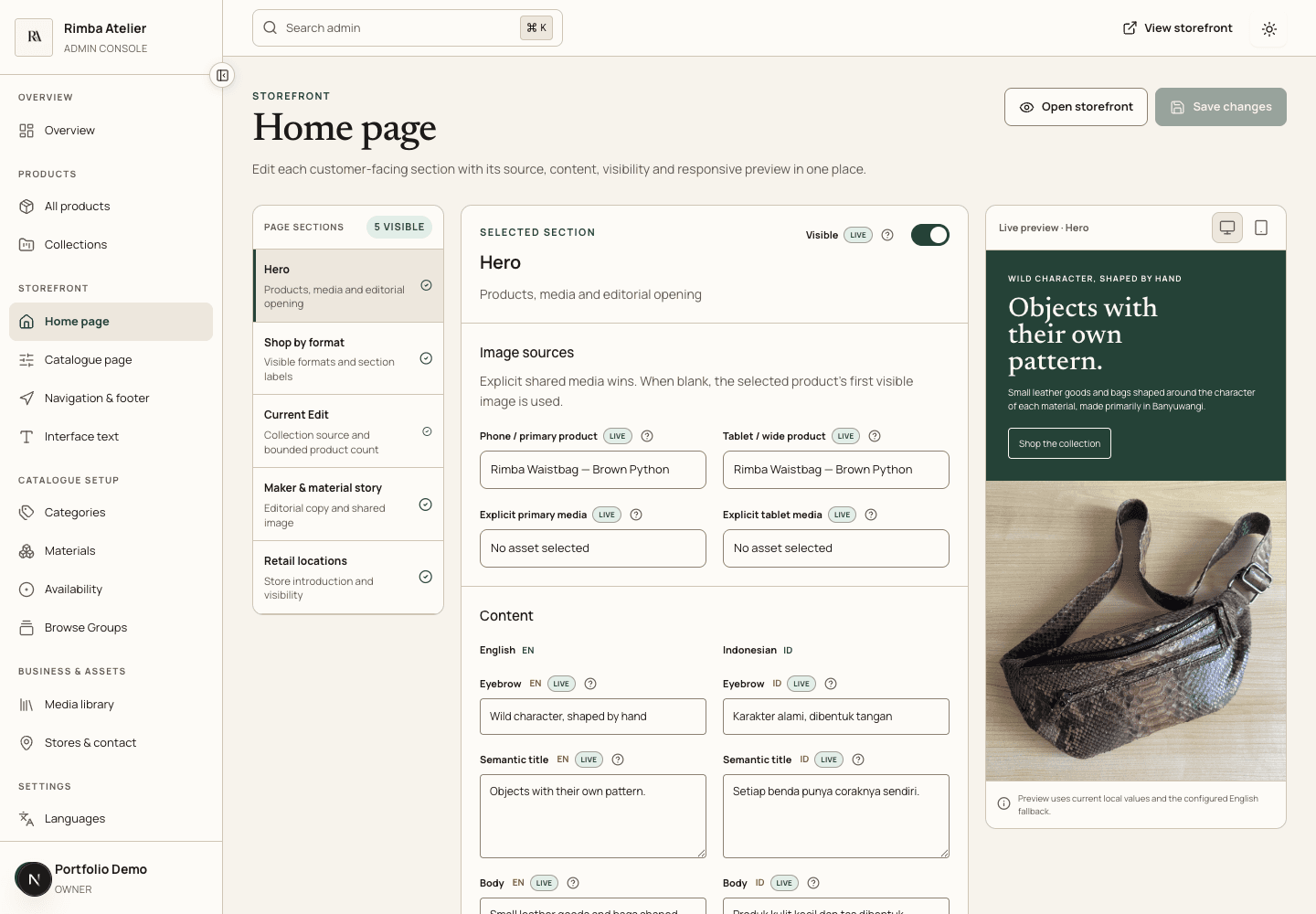Open Explicit primary media asset picker
The image size is (1316, 914).
pos(593,548)
